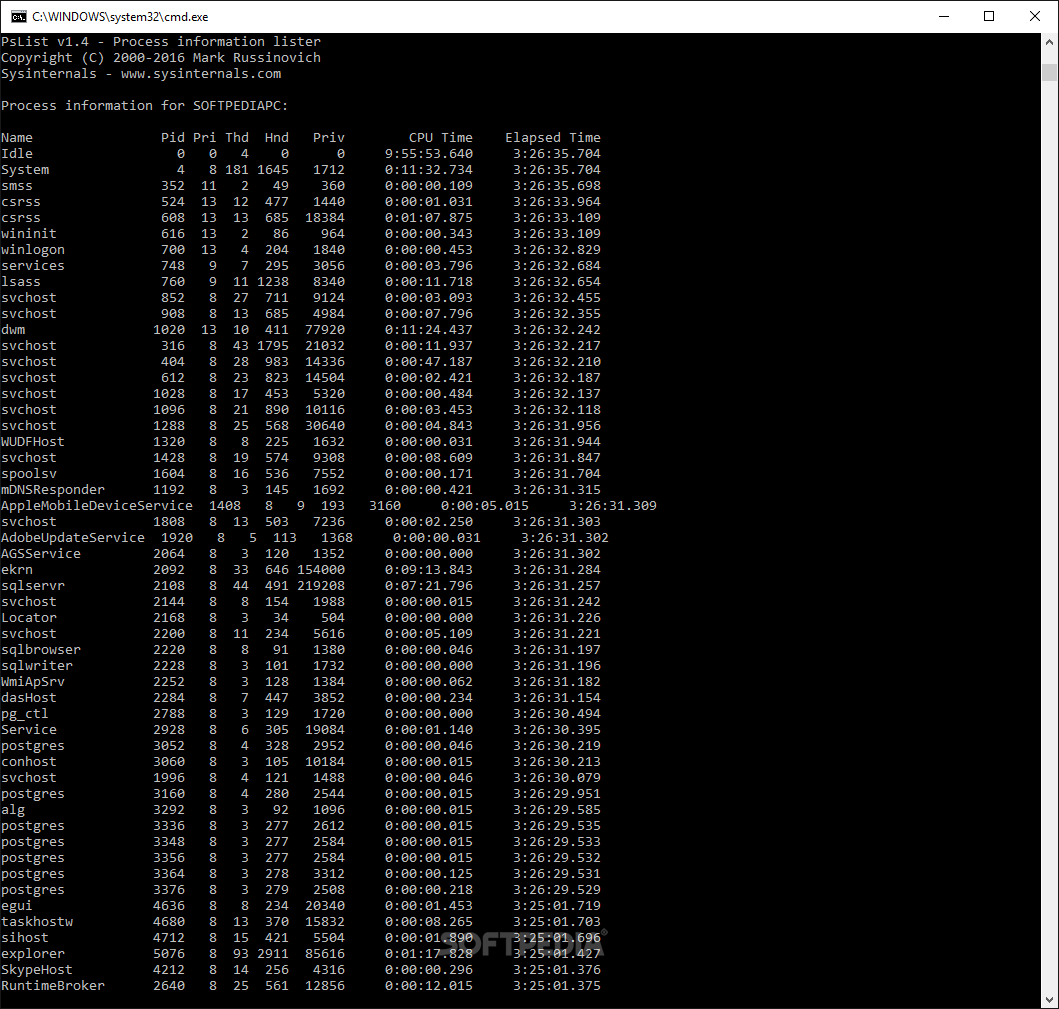Click the 'Service' process name
Screen dimensions: 1059x1009
[29, 730]
